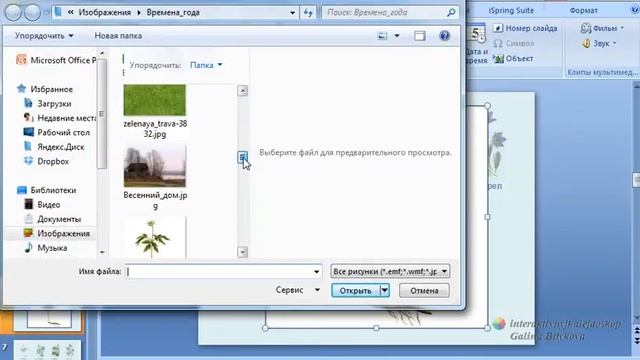
Task: Open the Упорядочить menu in the toolbar
Action: [x=44, y=36]
